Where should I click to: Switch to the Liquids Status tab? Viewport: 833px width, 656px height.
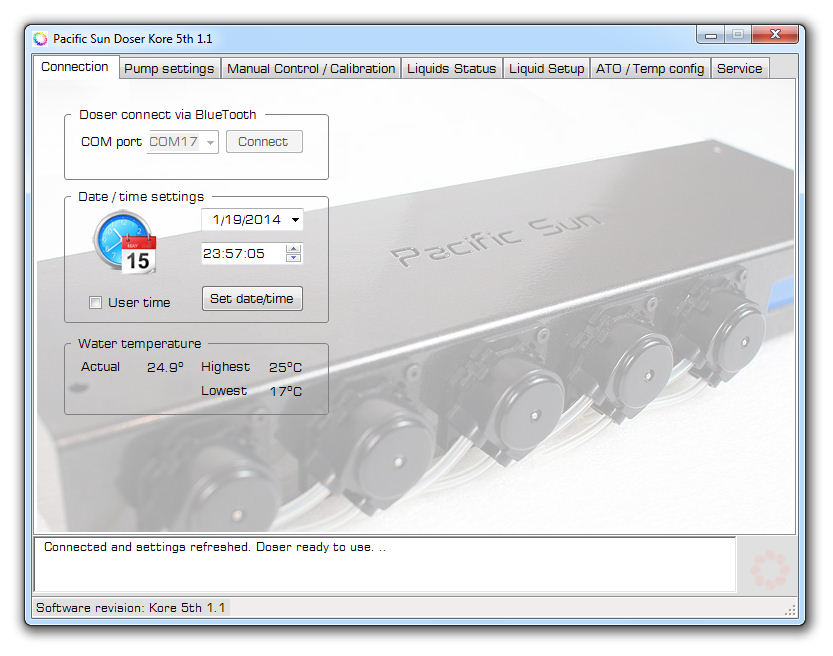(x=452, y=69)
